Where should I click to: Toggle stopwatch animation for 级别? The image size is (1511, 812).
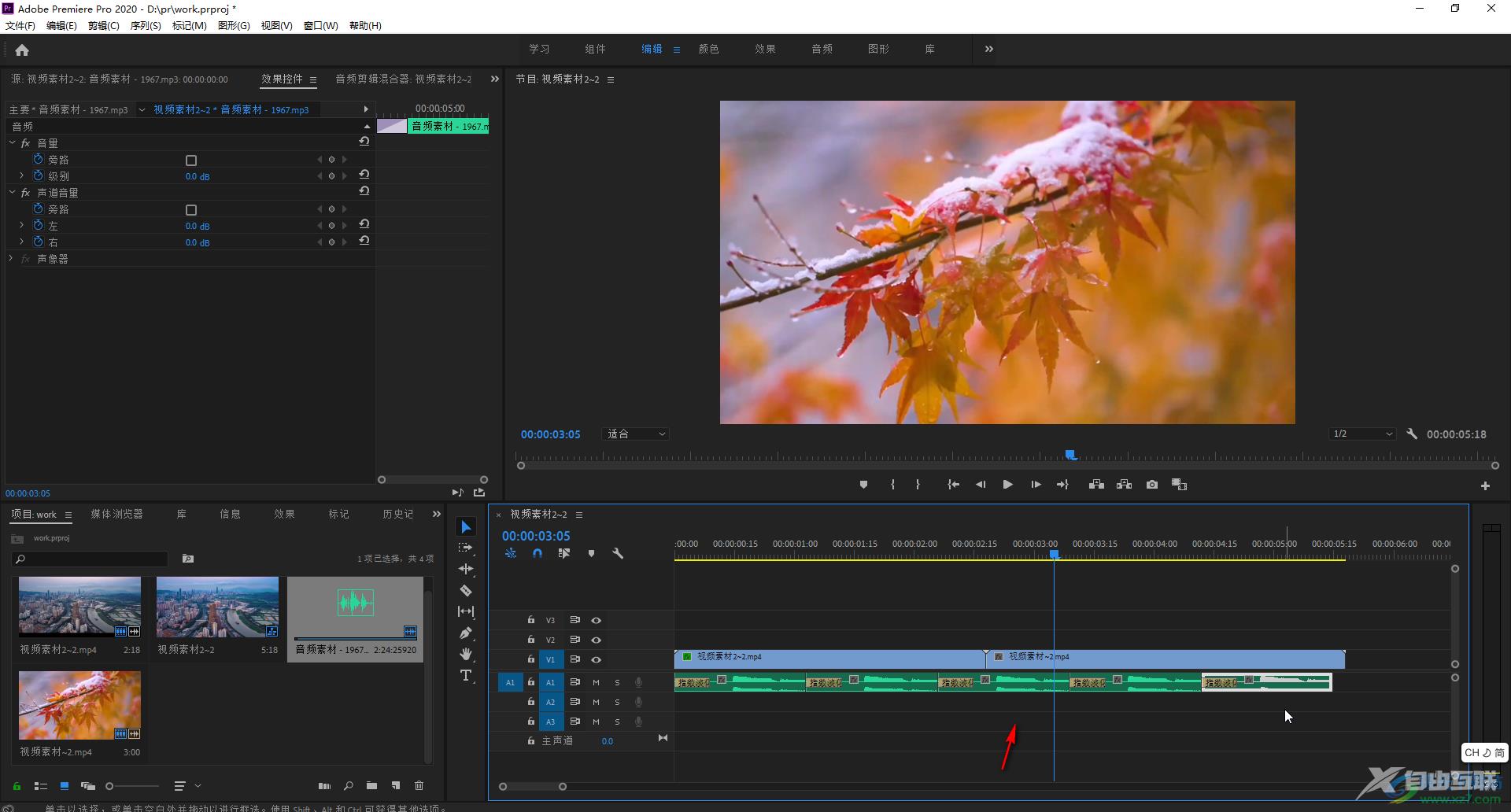tap(38, 175)
